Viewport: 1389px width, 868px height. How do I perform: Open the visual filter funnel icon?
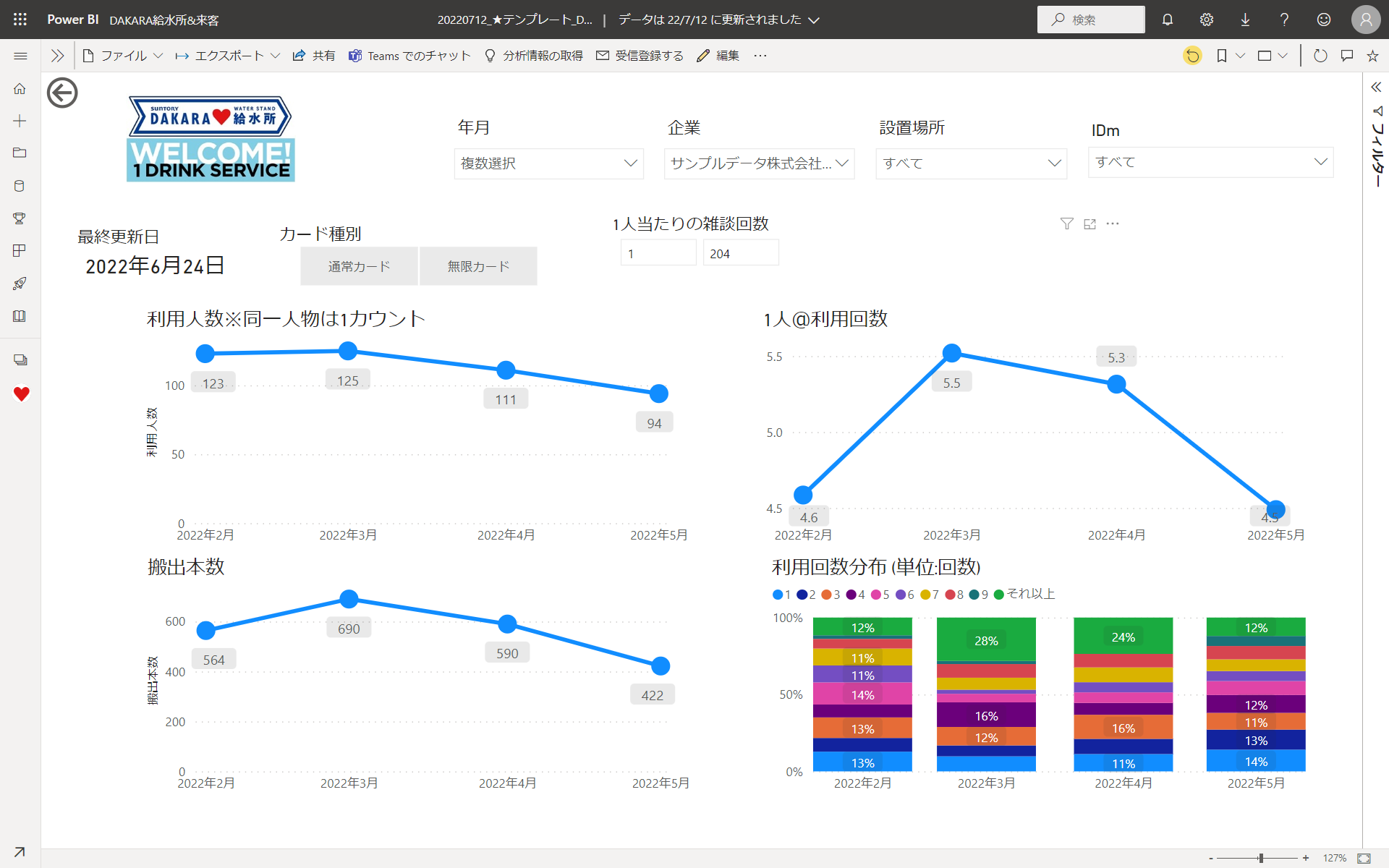click(1066, 224)
